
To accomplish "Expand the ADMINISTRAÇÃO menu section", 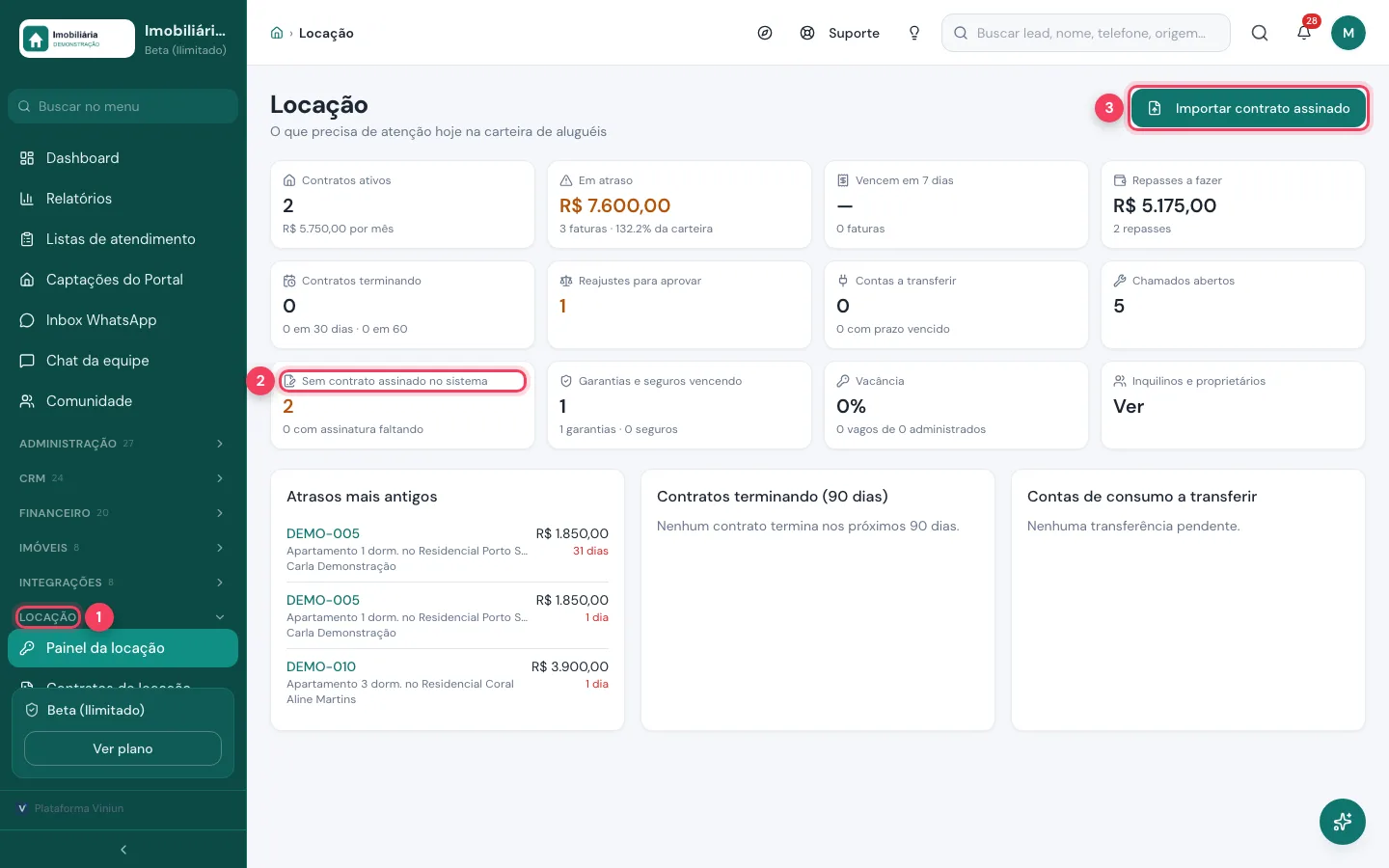I will coord(123,444).
